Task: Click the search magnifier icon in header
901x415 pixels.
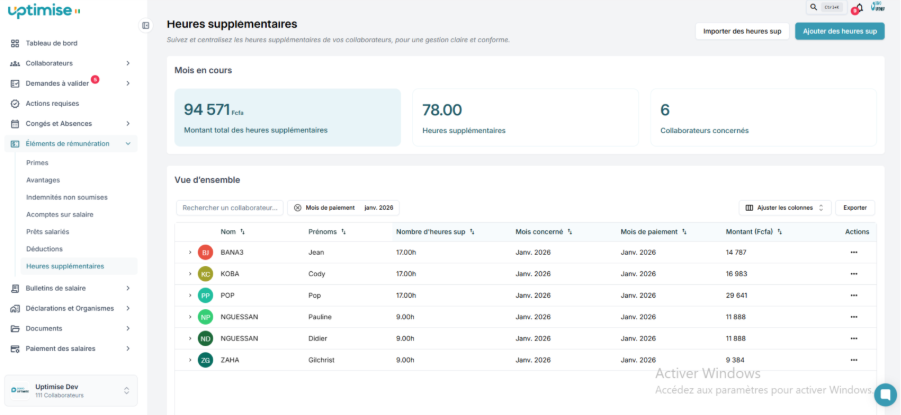Action: click(x=813, y=7)
